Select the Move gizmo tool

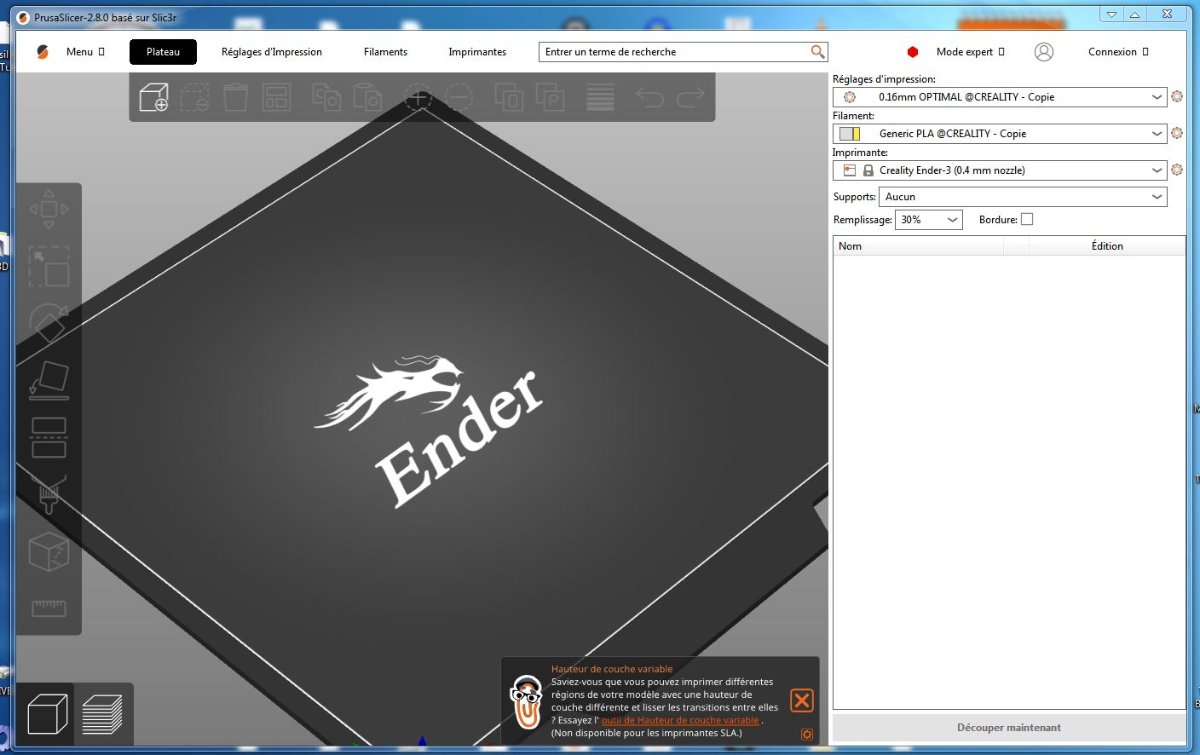[x=49, y=210]
